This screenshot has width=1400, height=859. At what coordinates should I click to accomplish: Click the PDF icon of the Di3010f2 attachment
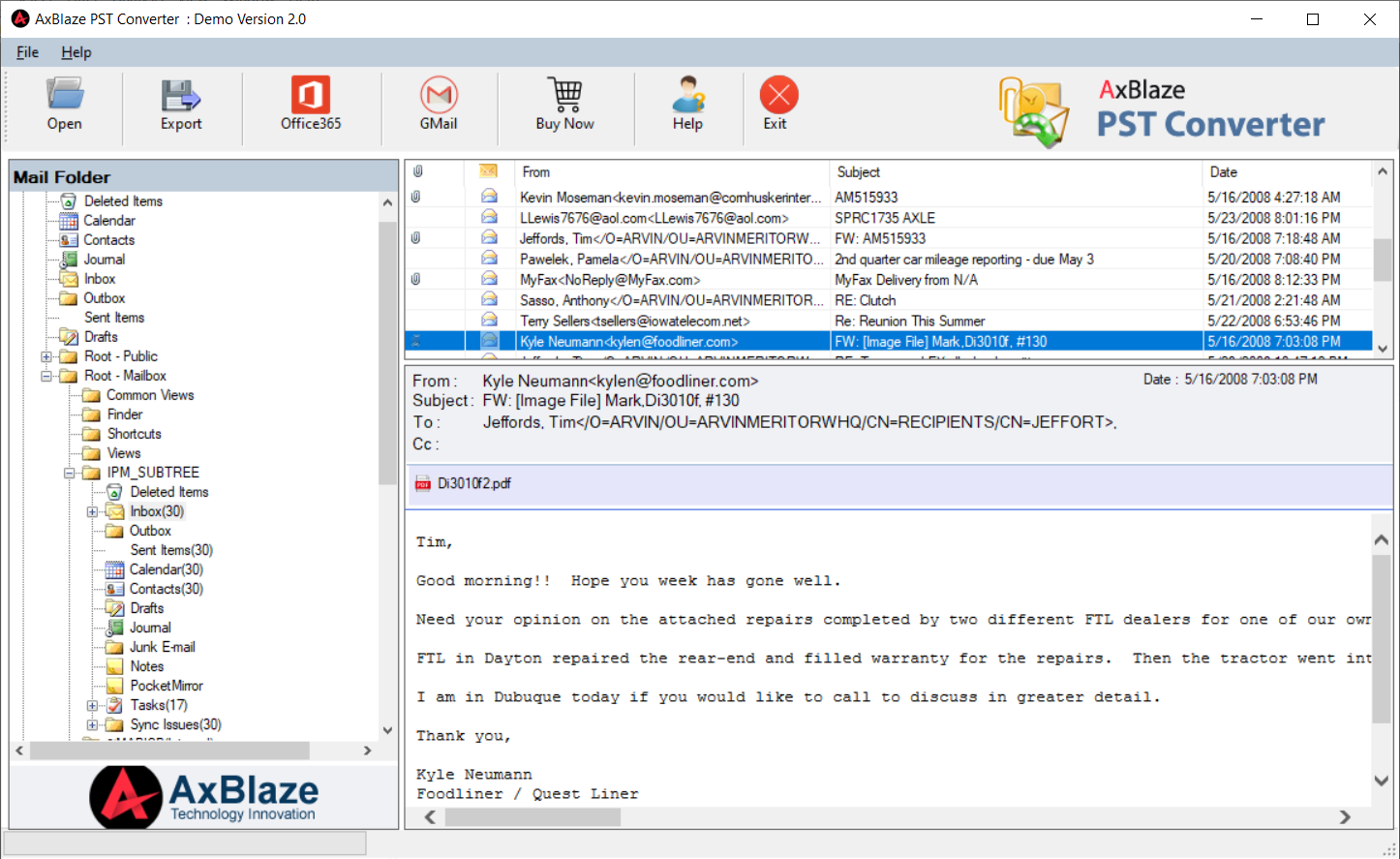(x=423, y=484)
